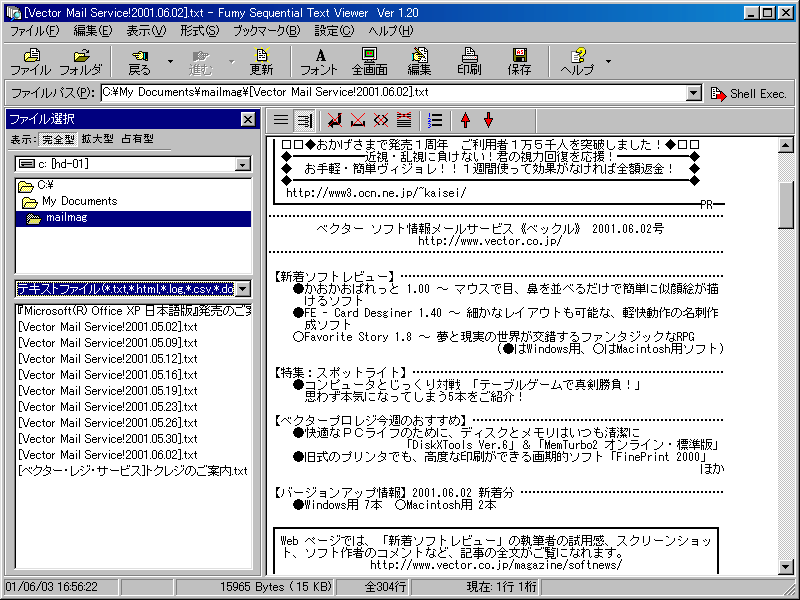Click the red down arrow icon
Image resolution: width=800 pixels, height=600 pixels.
click(488, 120)
